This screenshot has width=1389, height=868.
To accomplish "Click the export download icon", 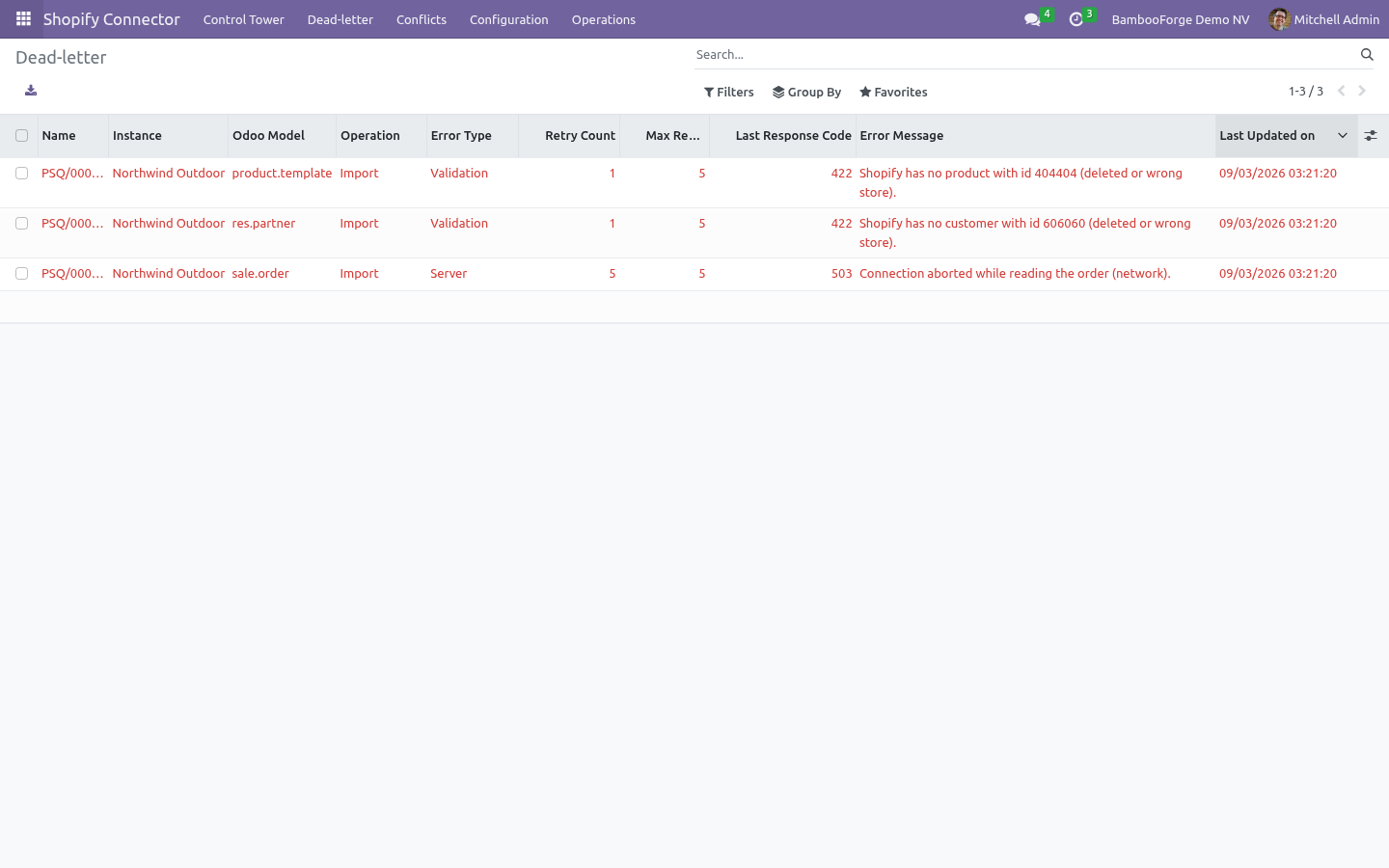I will point(31,91).
